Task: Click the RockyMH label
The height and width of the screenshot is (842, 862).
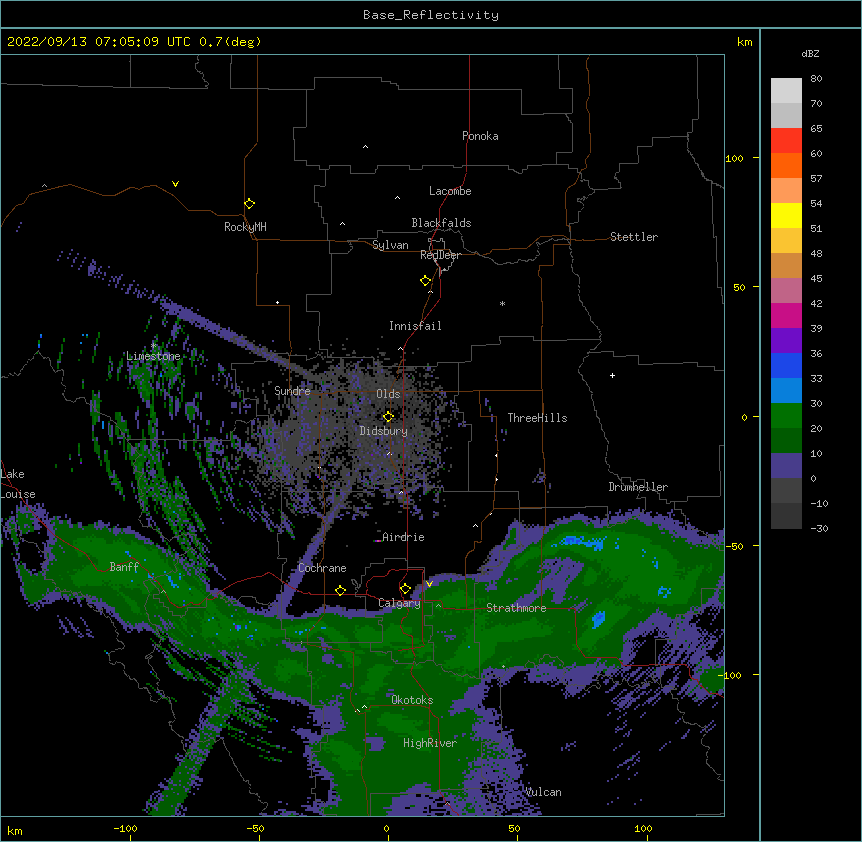Action: click(245, 227)
